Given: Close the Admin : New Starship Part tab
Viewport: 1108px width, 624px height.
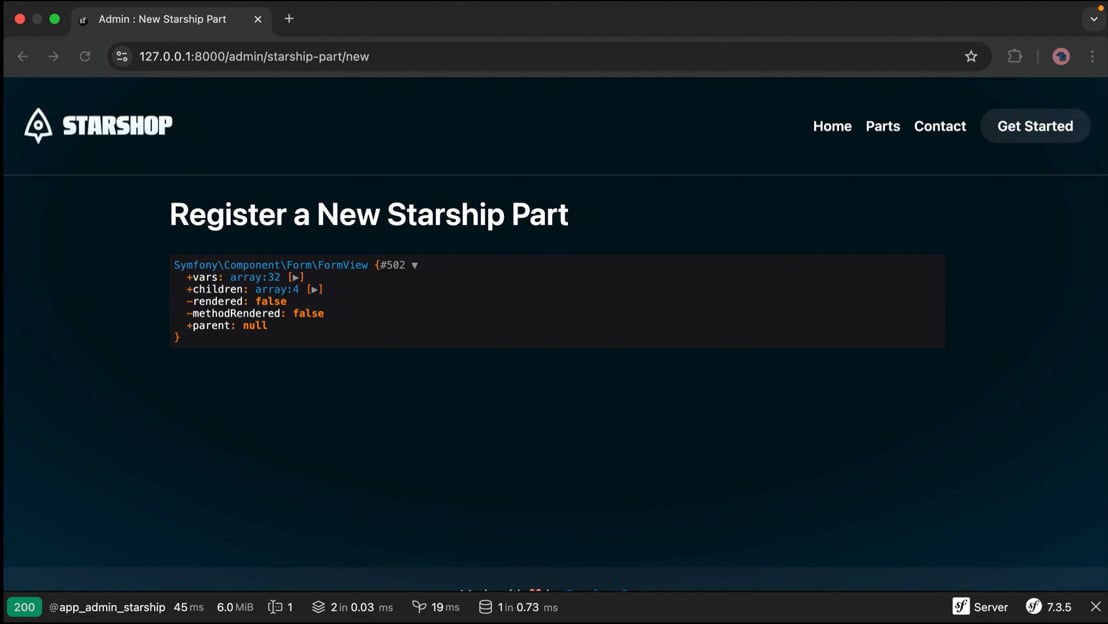Looking at the screenshot, I should pos(258,19).
